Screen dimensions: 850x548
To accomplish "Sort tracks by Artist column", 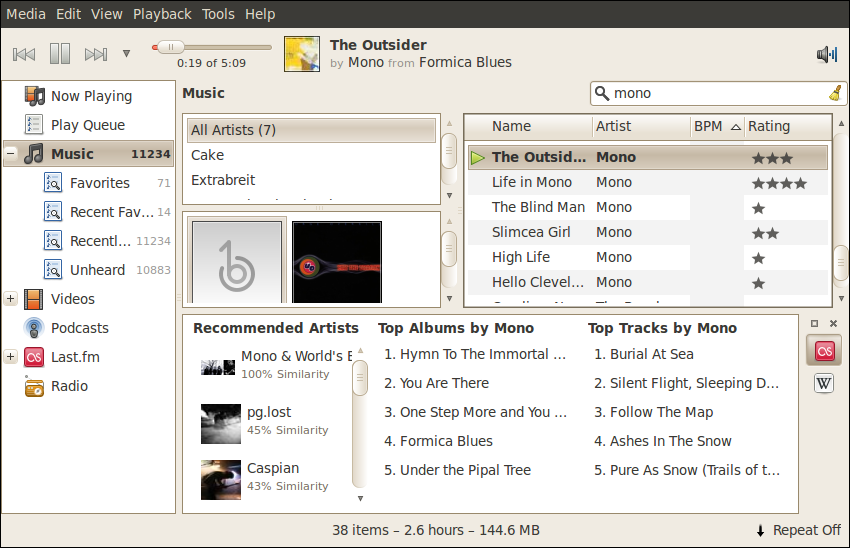I will pyautogui.click(x=641, y=126).
